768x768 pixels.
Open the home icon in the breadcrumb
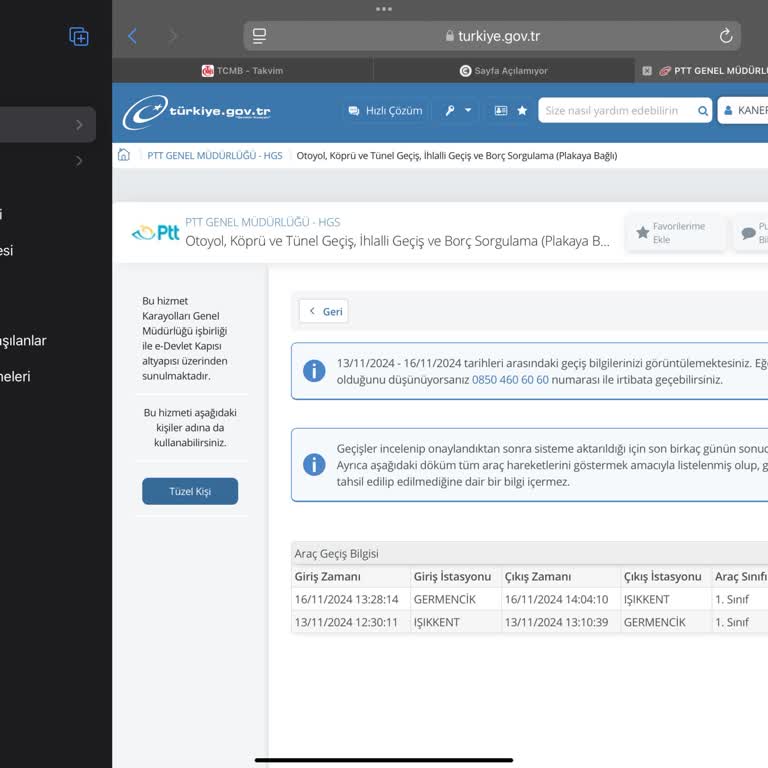pyautogui.click(x=124, y=155)
